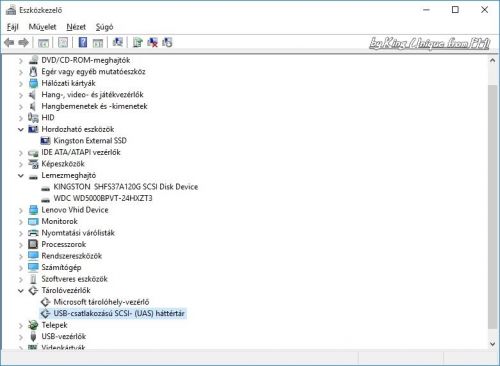Collapse the Lemezmeghajtó node
The height and width of the screenshot is (366, 500).
tap(21, 176)
